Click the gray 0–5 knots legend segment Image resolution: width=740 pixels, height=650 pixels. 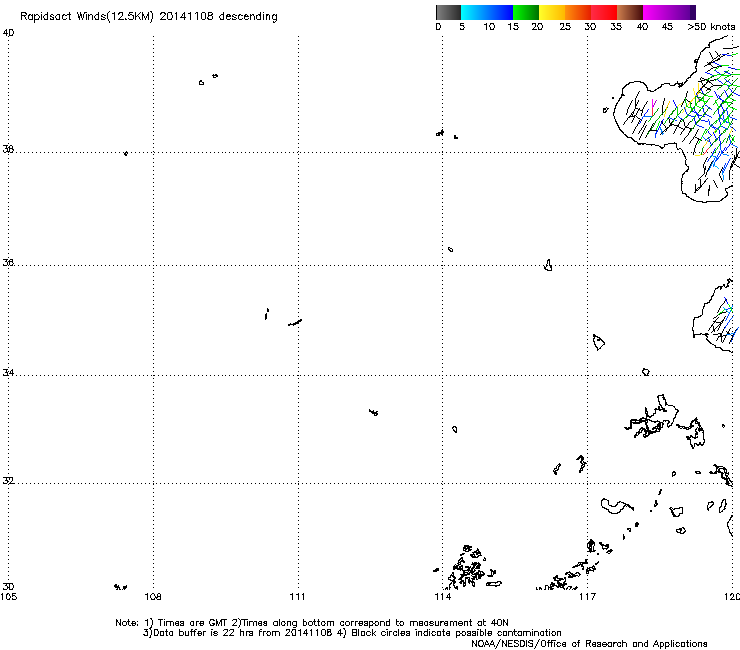click(x=448, y=12)
